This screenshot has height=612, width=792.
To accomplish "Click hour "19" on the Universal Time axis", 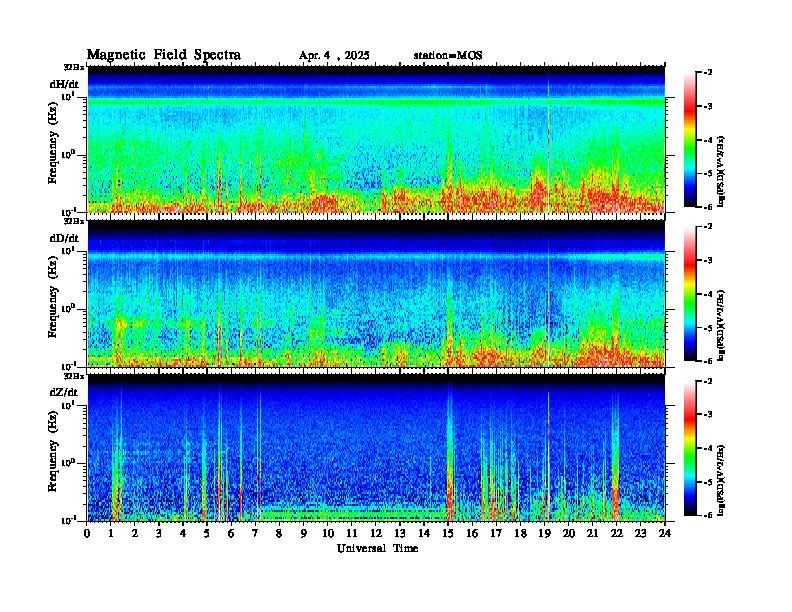I will click(544, 533).
